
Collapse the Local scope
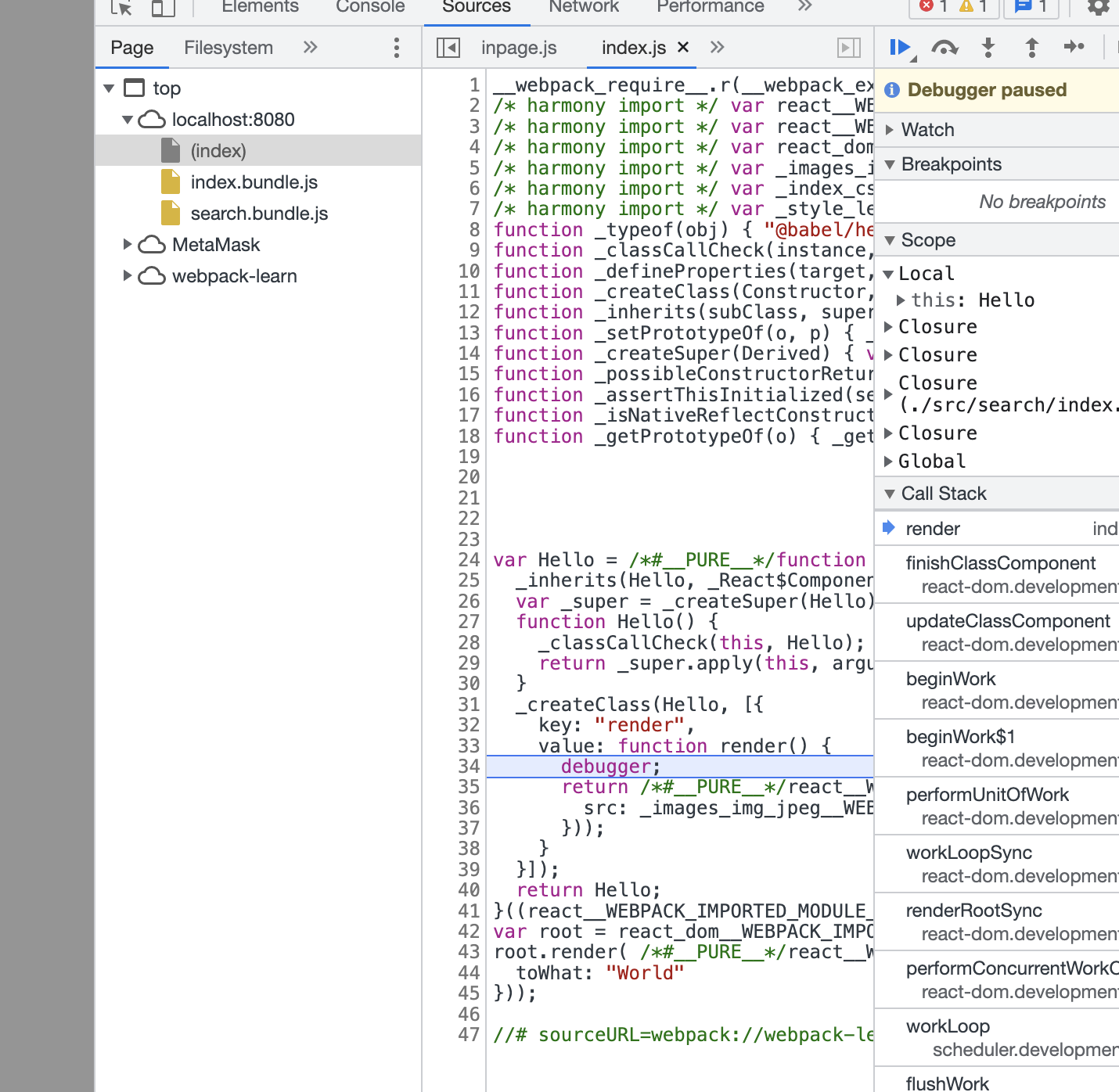click(888, 275)
